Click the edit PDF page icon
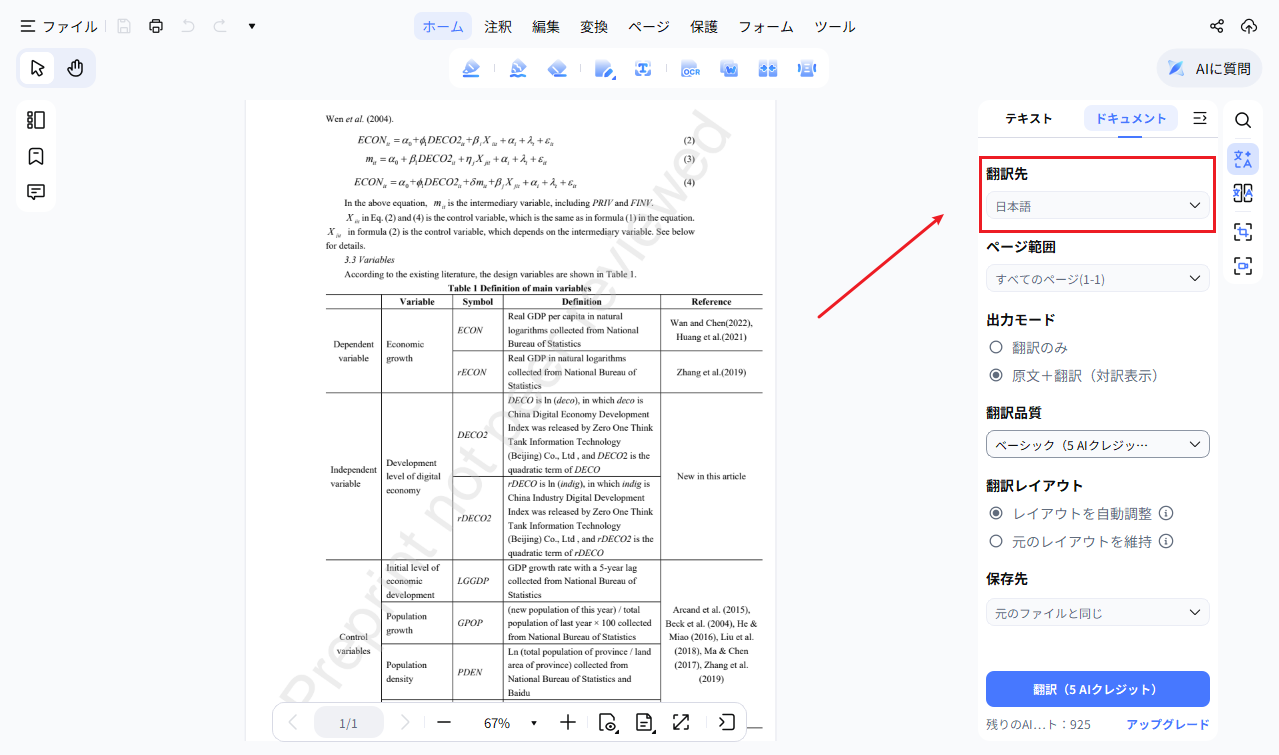 coord(605,68)
